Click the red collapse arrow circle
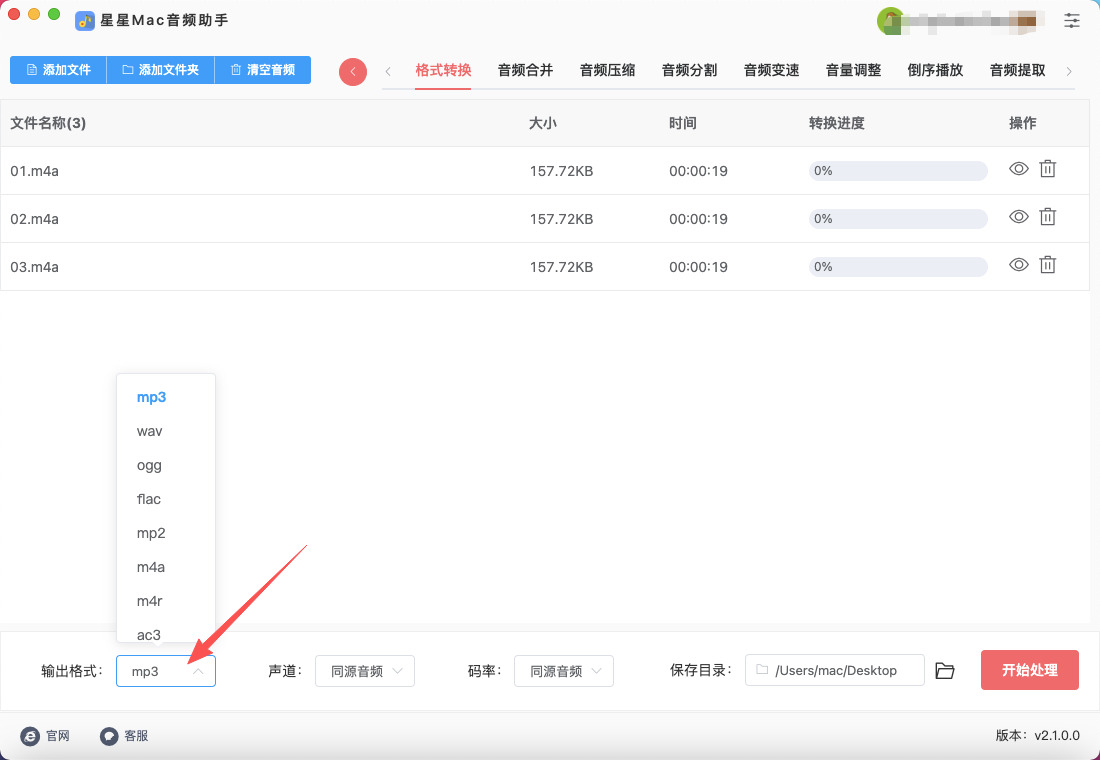Viewport: 1100px width, 760px height. (x=353, y=72)
